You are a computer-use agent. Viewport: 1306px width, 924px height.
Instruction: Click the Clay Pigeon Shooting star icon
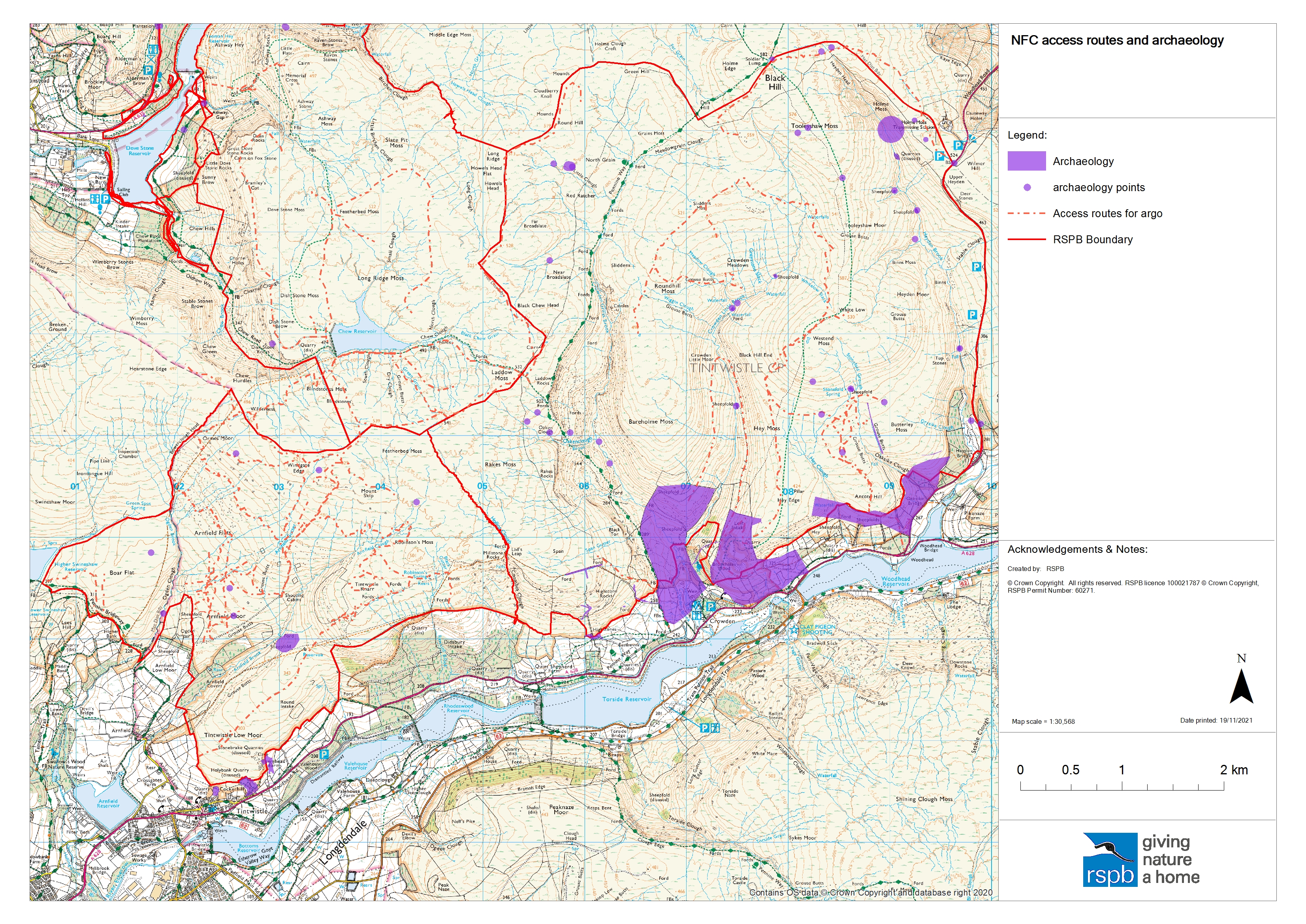794,630
